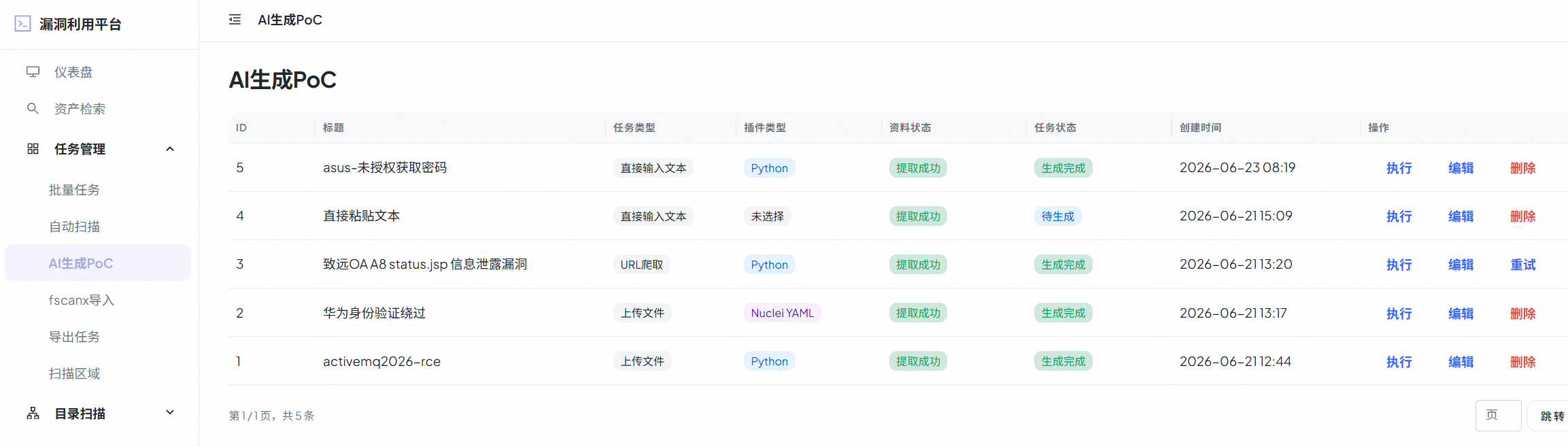Click the 插件类型 column header

764,128
